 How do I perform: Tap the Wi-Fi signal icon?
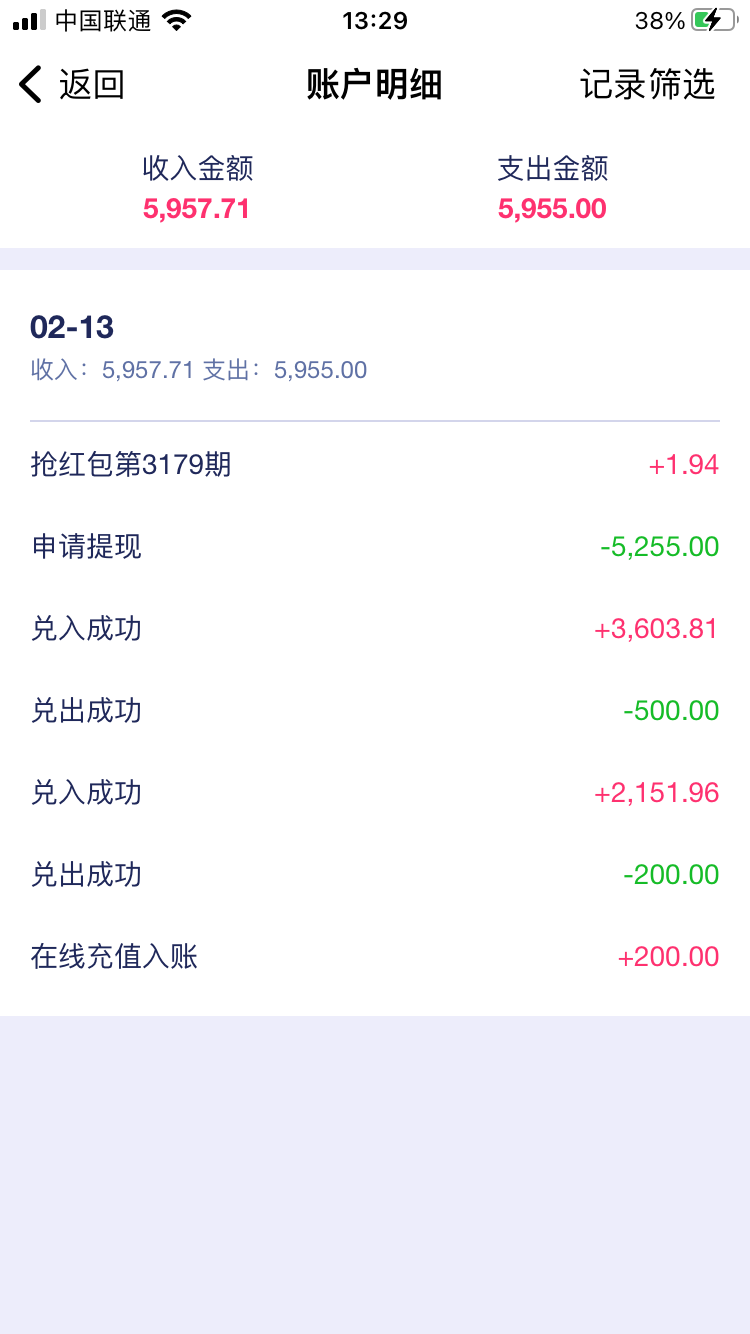[x=176, y=20]
